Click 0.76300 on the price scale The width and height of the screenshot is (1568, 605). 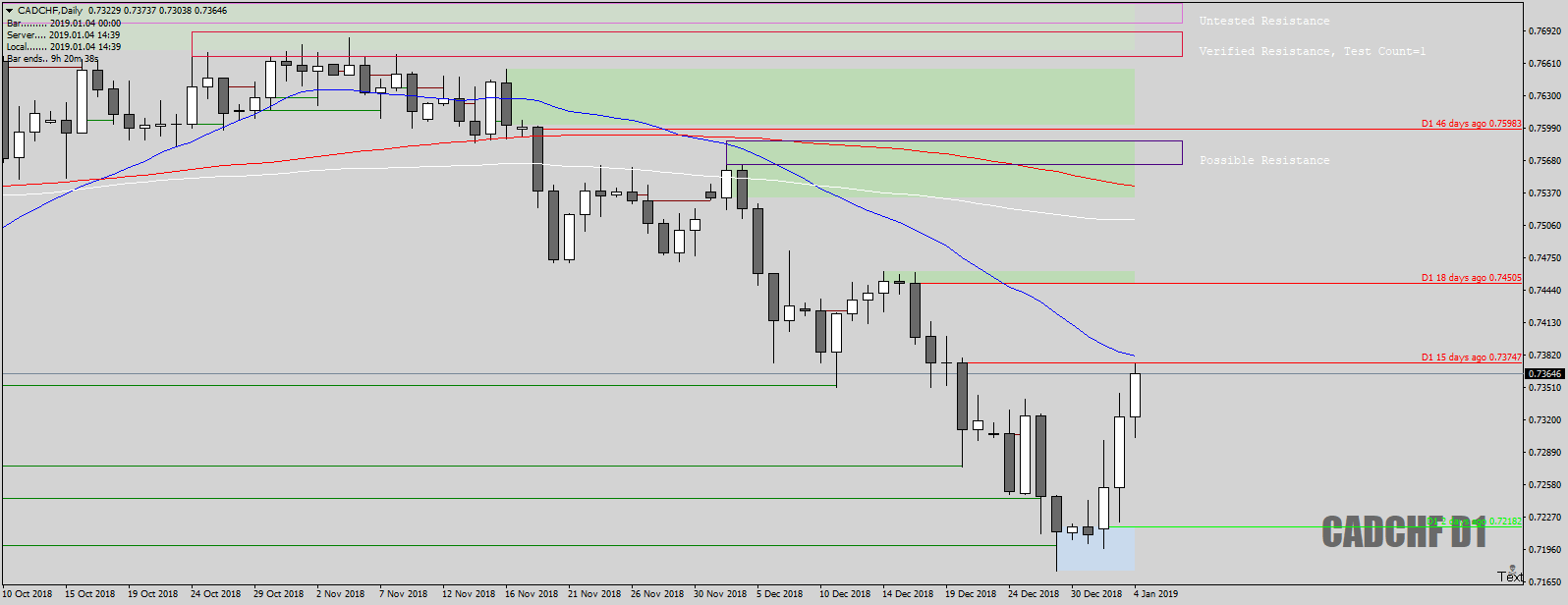(x=1544, y=96)
